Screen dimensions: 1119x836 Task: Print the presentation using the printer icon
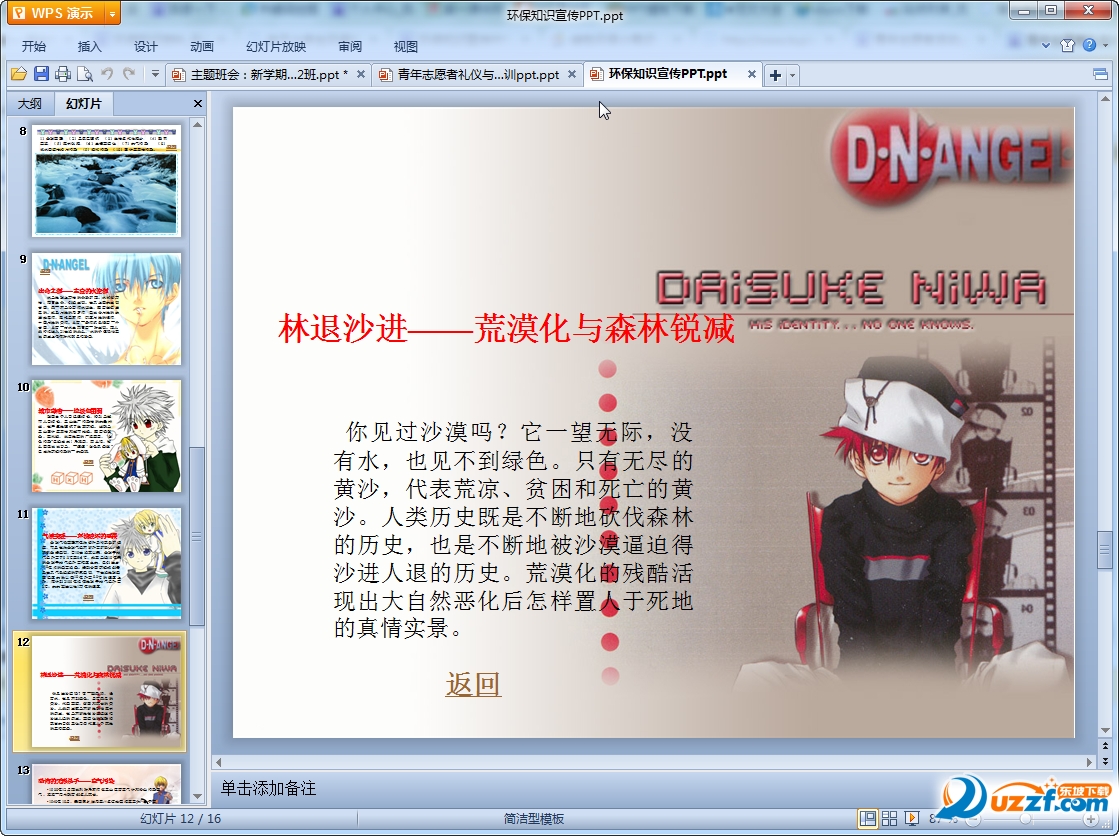[x=63, y=74]
